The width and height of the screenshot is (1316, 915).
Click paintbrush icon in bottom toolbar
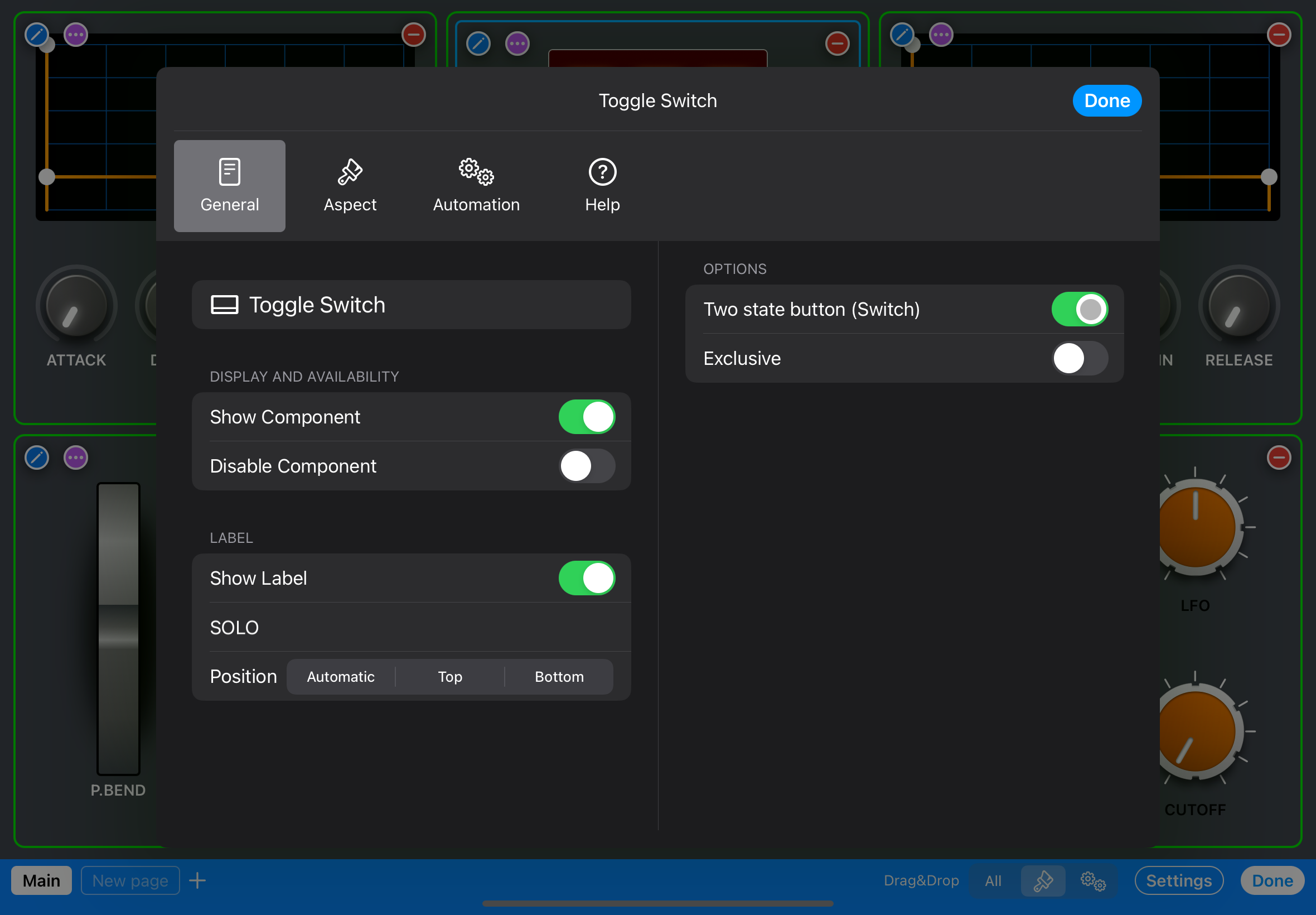coord(1043,880)
